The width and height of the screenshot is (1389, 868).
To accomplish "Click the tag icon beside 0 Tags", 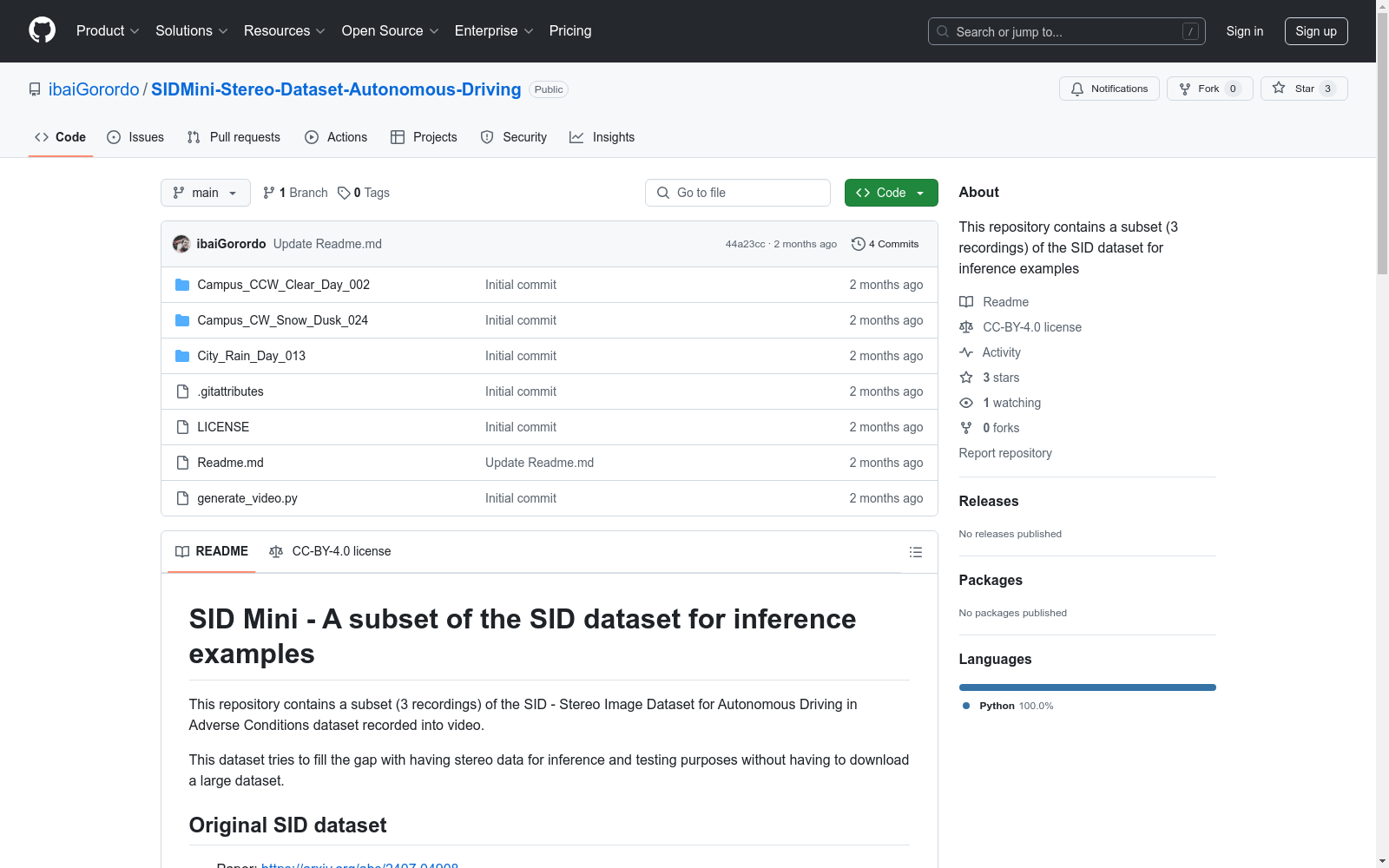I will [x=344, y=193].
